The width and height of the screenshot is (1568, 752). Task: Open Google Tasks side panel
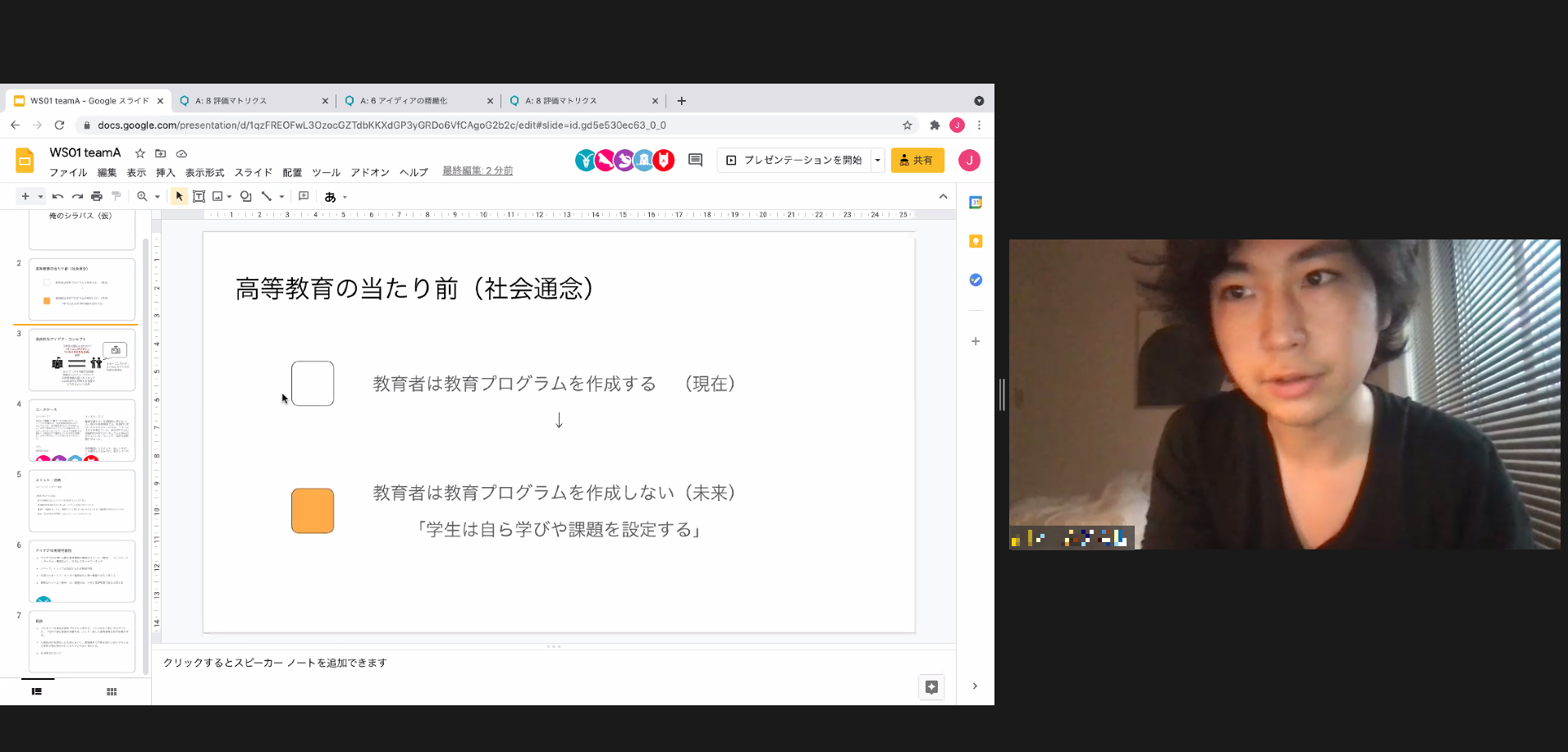(976, 280)
